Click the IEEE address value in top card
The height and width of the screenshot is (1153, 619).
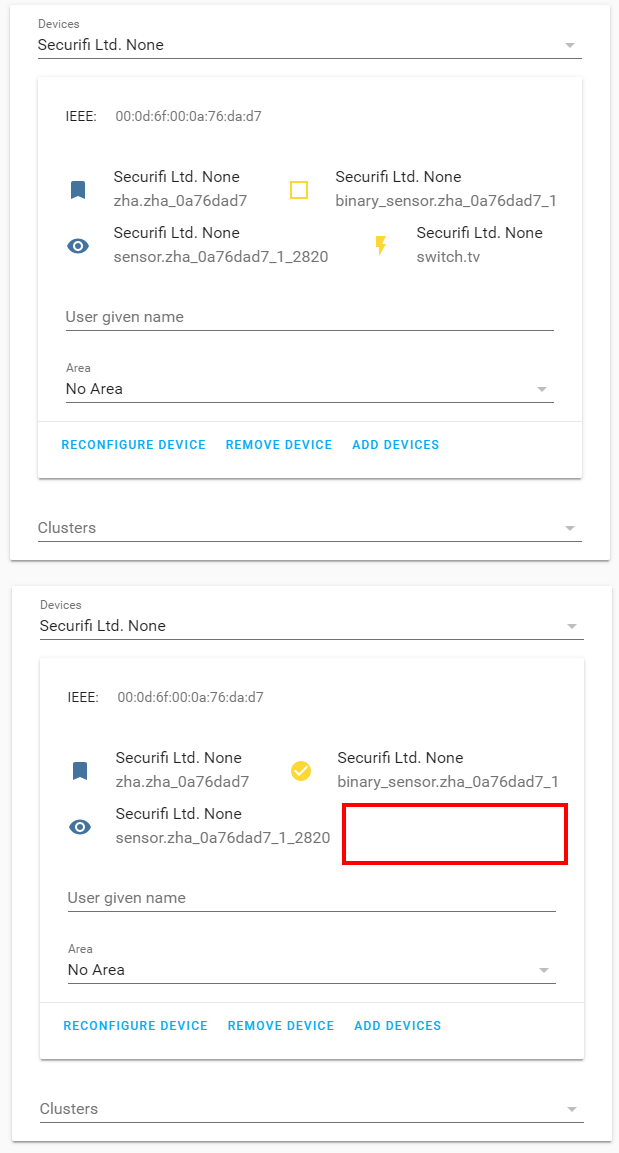click(188, 116)
